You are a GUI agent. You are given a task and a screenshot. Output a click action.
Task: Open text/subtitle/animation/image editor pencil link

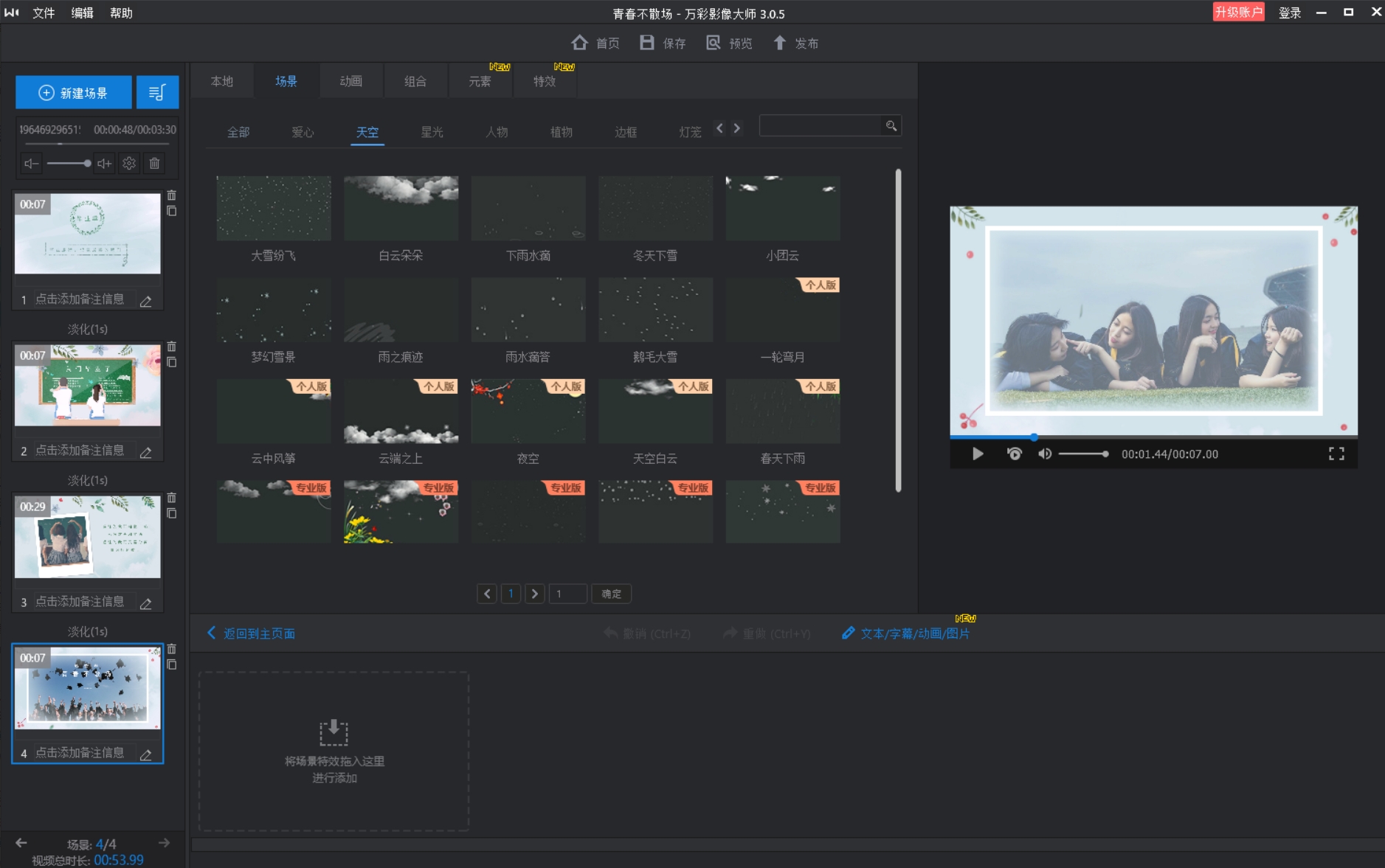pyautogui.click(x=906, y=633)
